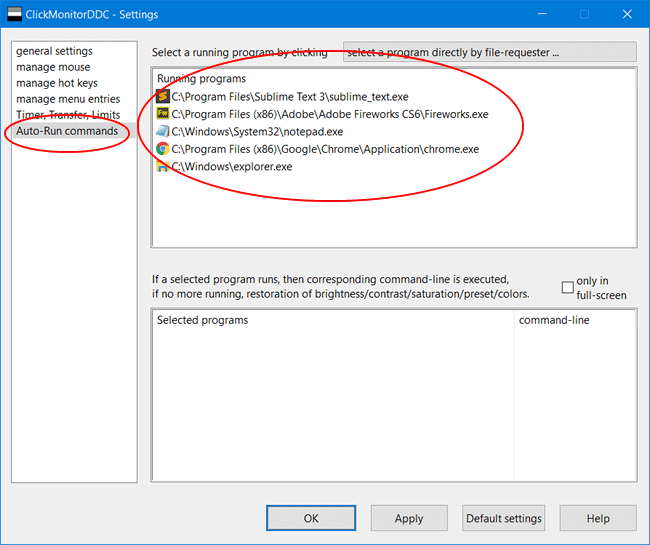Open general settings section

click(54, 51)
